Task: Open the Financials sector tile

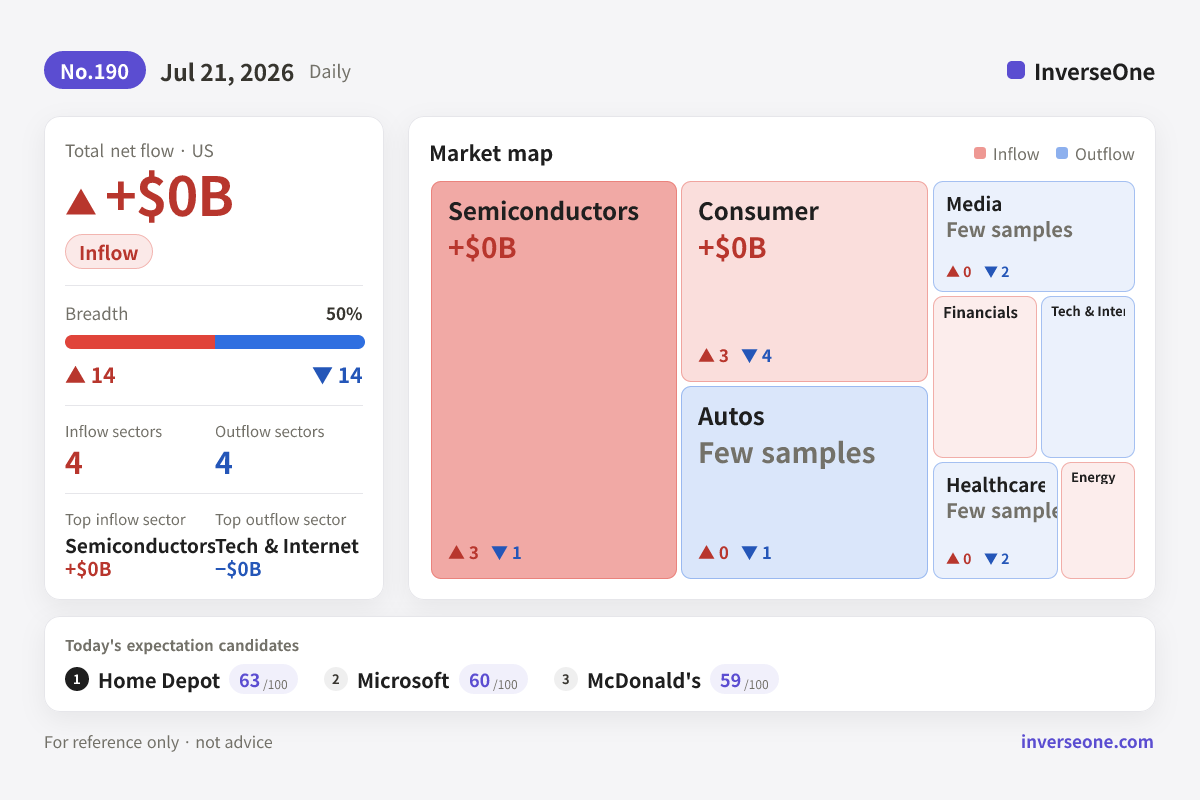Action: coord(985,377)
